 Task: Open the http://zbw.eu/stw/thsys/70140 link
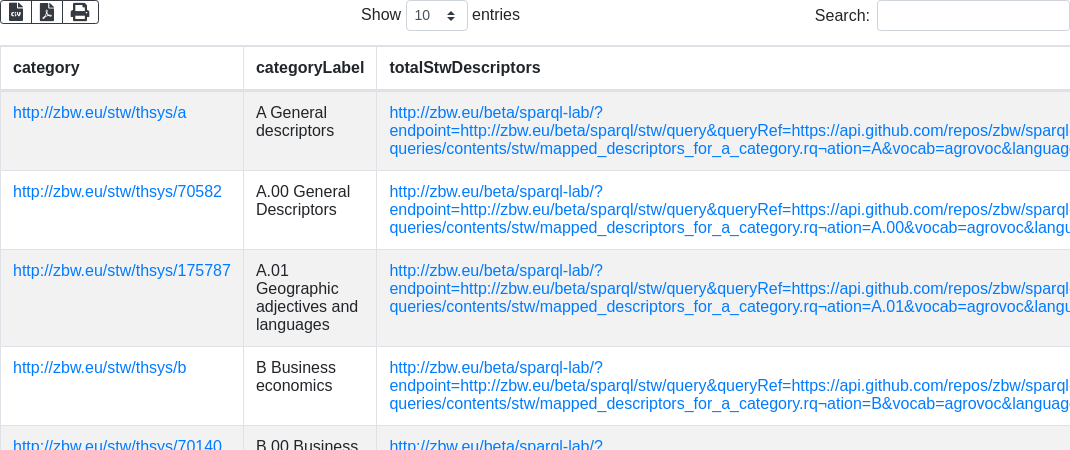(117, 445)
